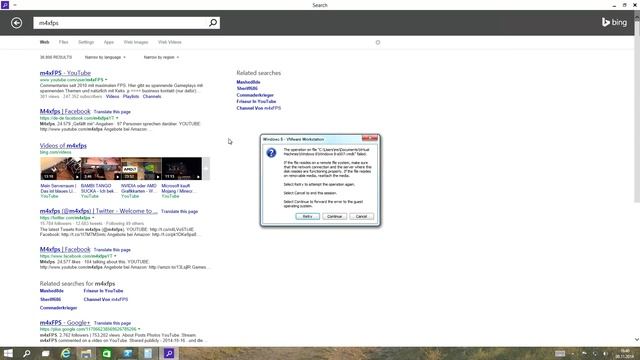Click the Search app title bar icon
640x360 pixels.
point(5,4)
